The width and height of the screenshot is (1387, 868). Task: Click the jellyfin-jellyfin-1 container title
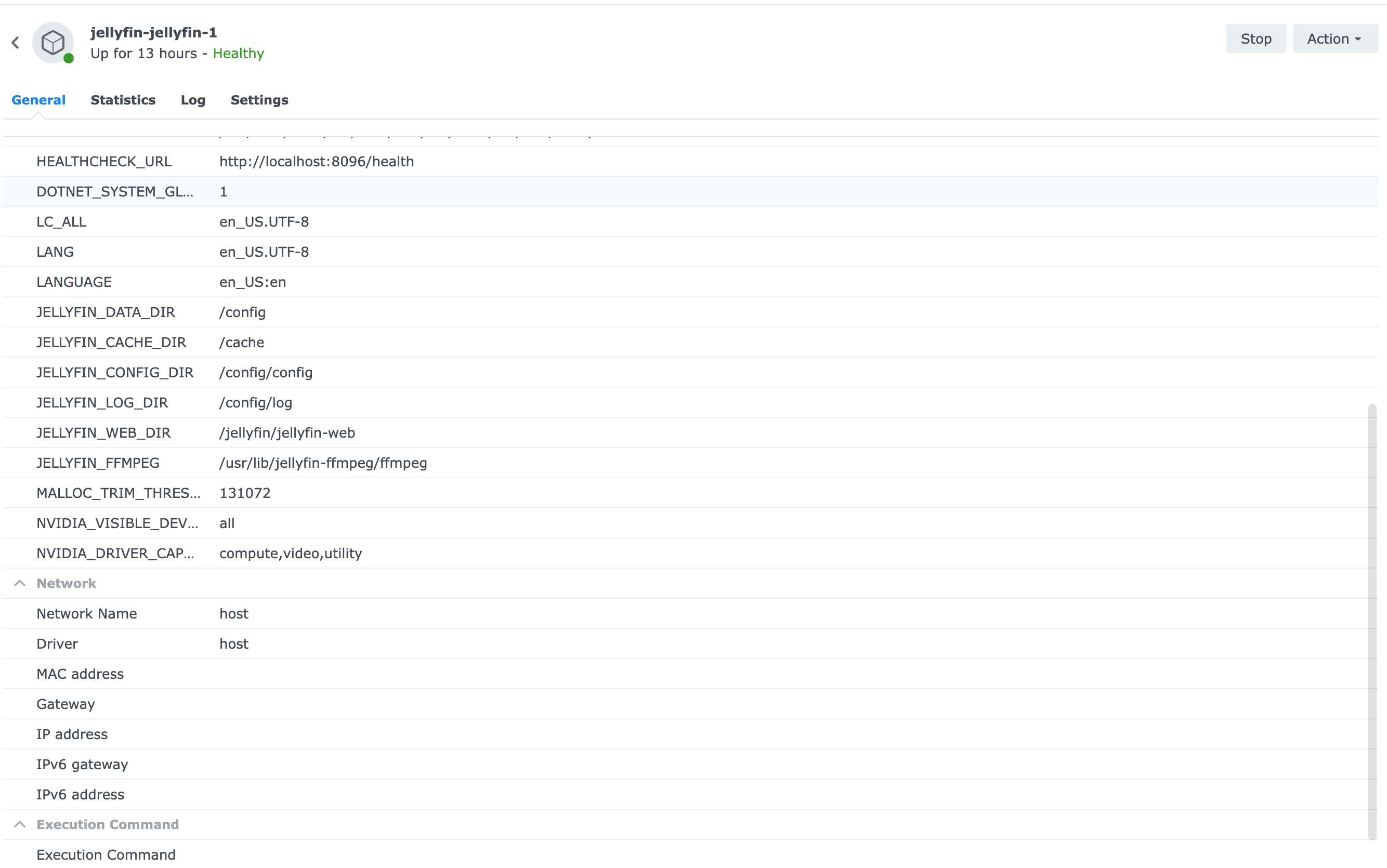click(x=153, y=33)
